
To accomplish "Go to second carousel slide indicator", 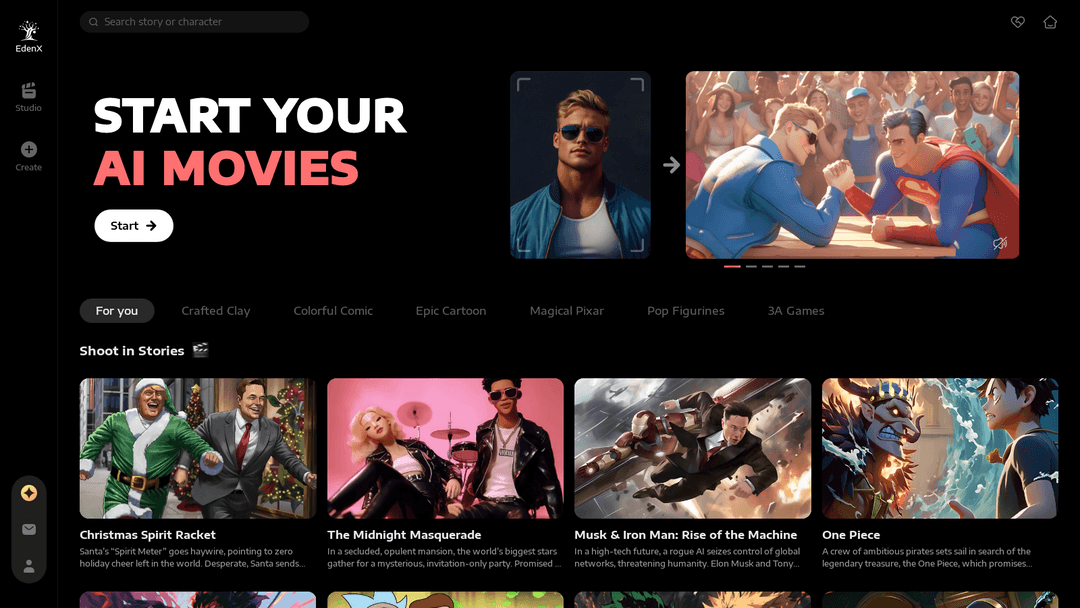I will 751,266.
